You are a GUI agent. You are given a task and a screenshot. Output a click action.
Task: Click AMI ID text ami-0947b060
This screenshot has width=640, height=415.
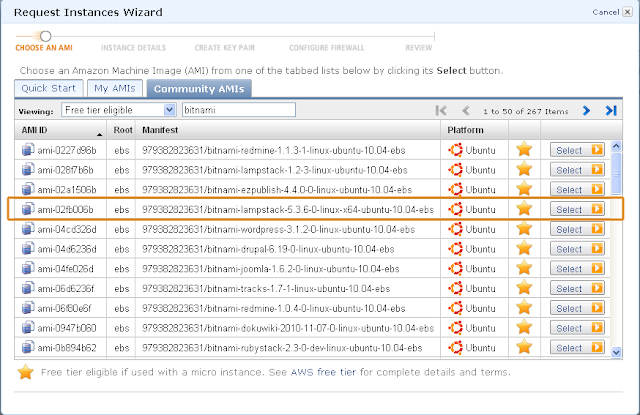pyautogui.click(x=67, y=328)
